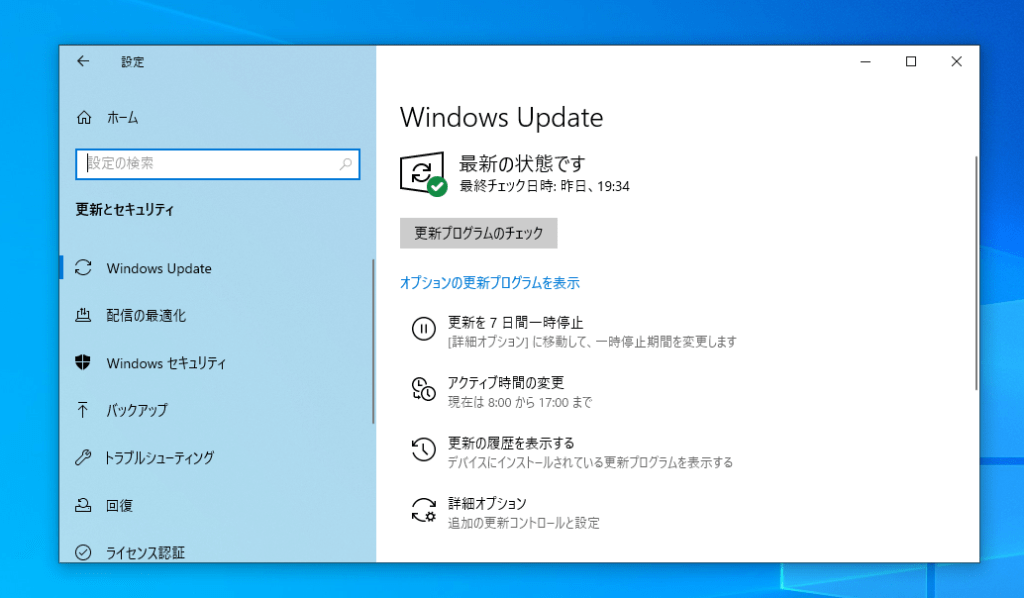Open the 配信の最適化 section
Viewport: 1024px width, 598px height.
(x=146, y=315)
